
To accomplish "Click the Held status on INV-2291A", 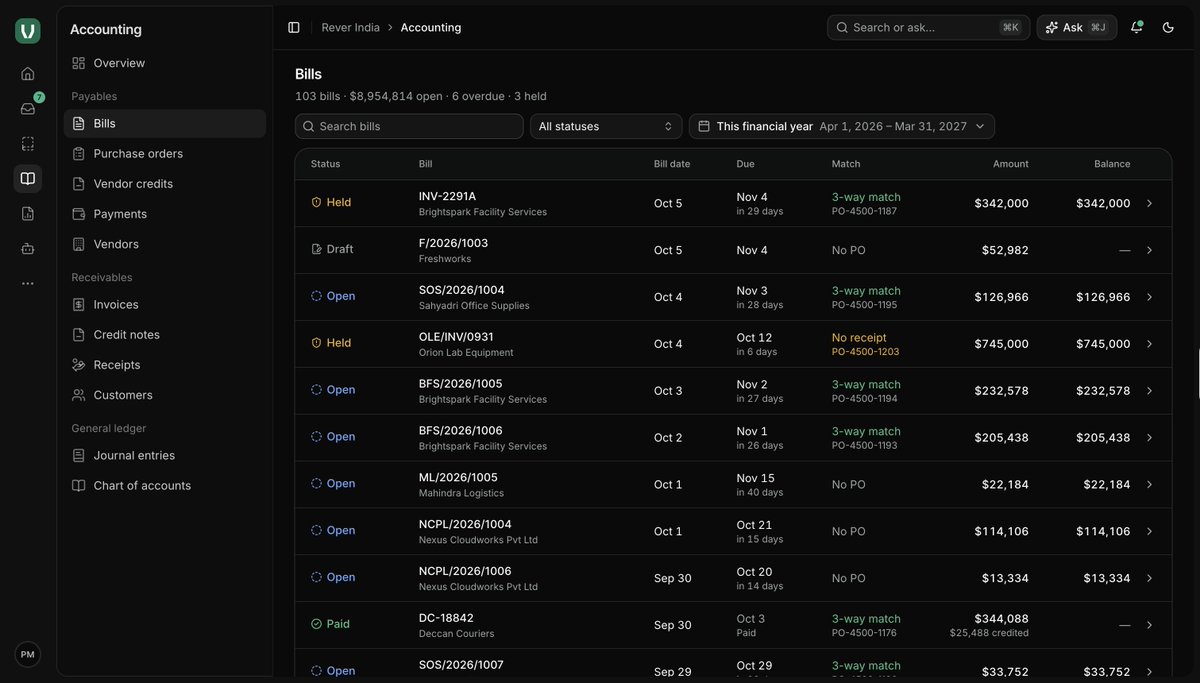I will (x=331, y=202).
